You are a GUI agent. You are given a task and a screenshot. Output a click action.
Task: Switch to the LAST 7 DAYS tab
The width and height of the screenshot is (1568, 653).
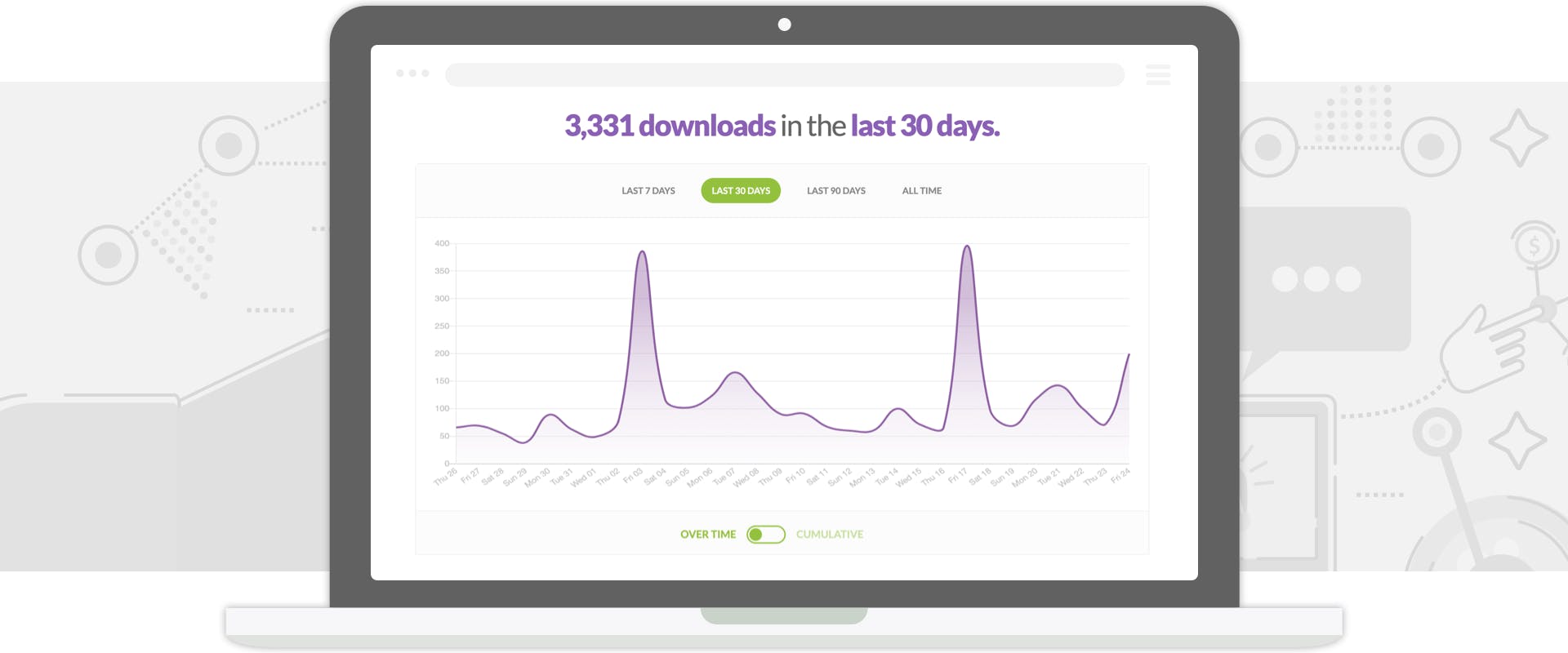tap(648, 191)
